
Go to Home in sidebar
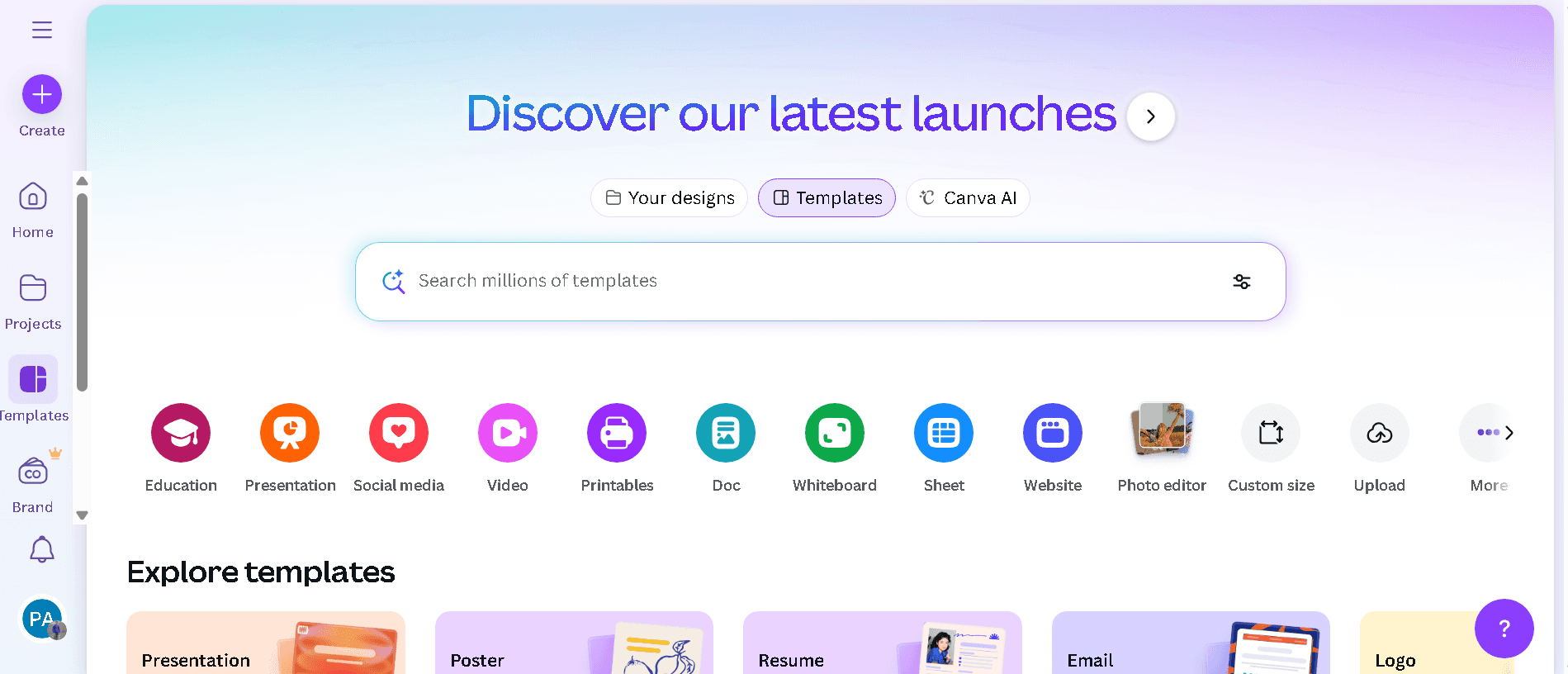(x=33, y=211)
